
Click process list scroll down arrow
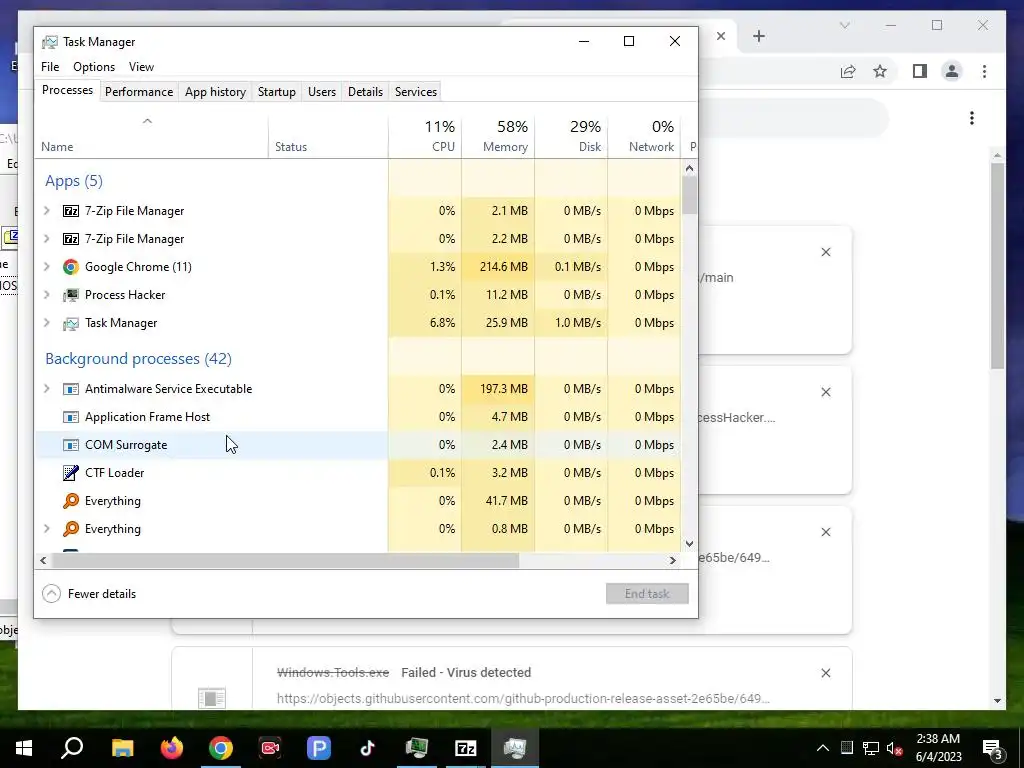click(x=690, y=543)
